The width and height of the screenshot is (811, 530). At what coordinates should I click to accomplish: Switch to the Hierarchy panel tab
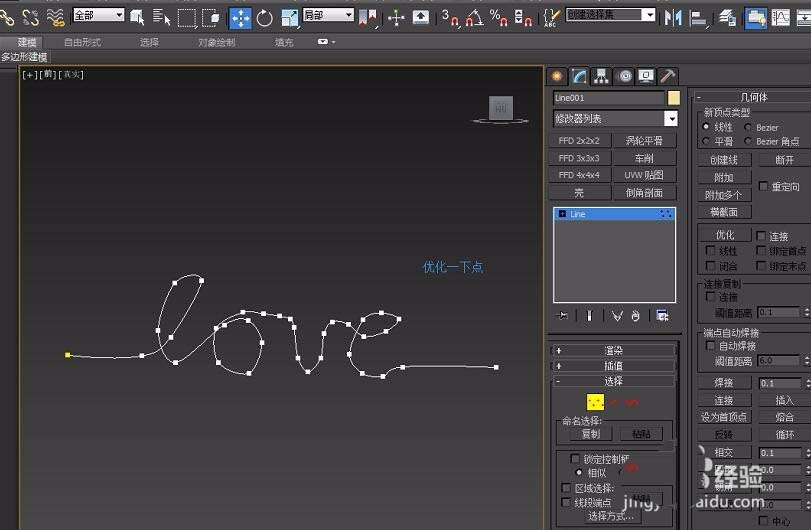(x=600, y=77)
